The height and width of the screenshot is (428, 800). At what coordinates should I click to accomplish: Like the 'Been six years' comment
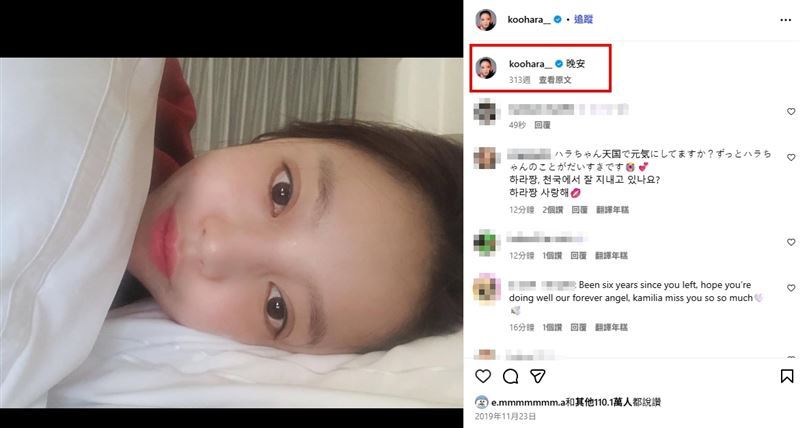coord(791,288)
